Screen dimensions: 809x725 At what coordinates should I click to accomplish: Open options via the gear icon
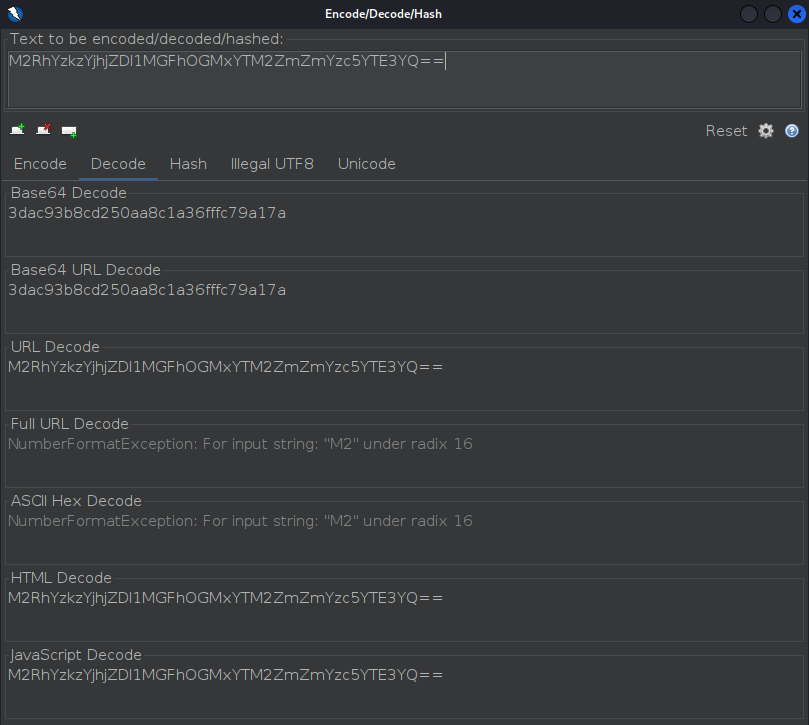(766, 131)
